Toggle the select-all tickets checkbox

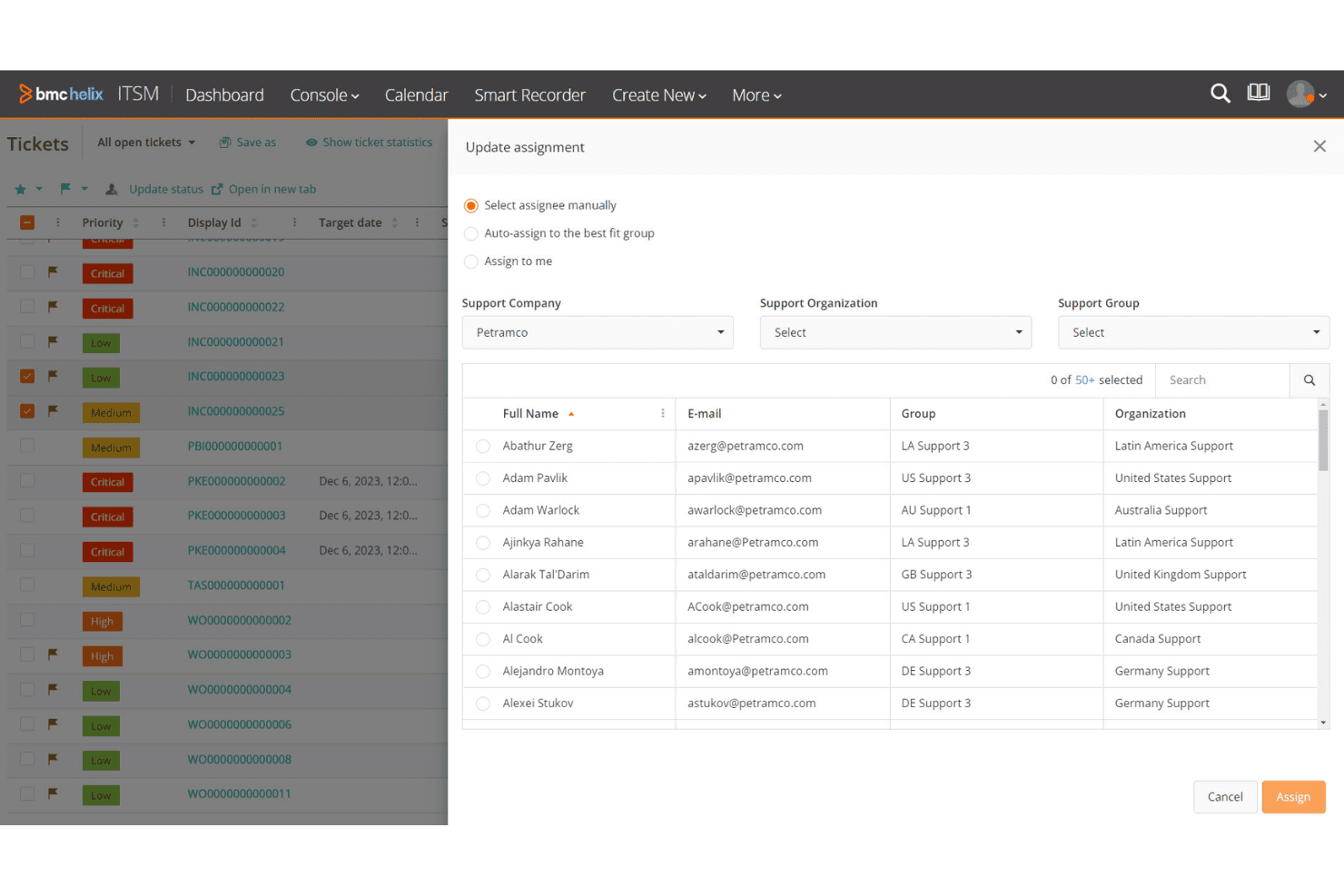[x=27, y=222]
